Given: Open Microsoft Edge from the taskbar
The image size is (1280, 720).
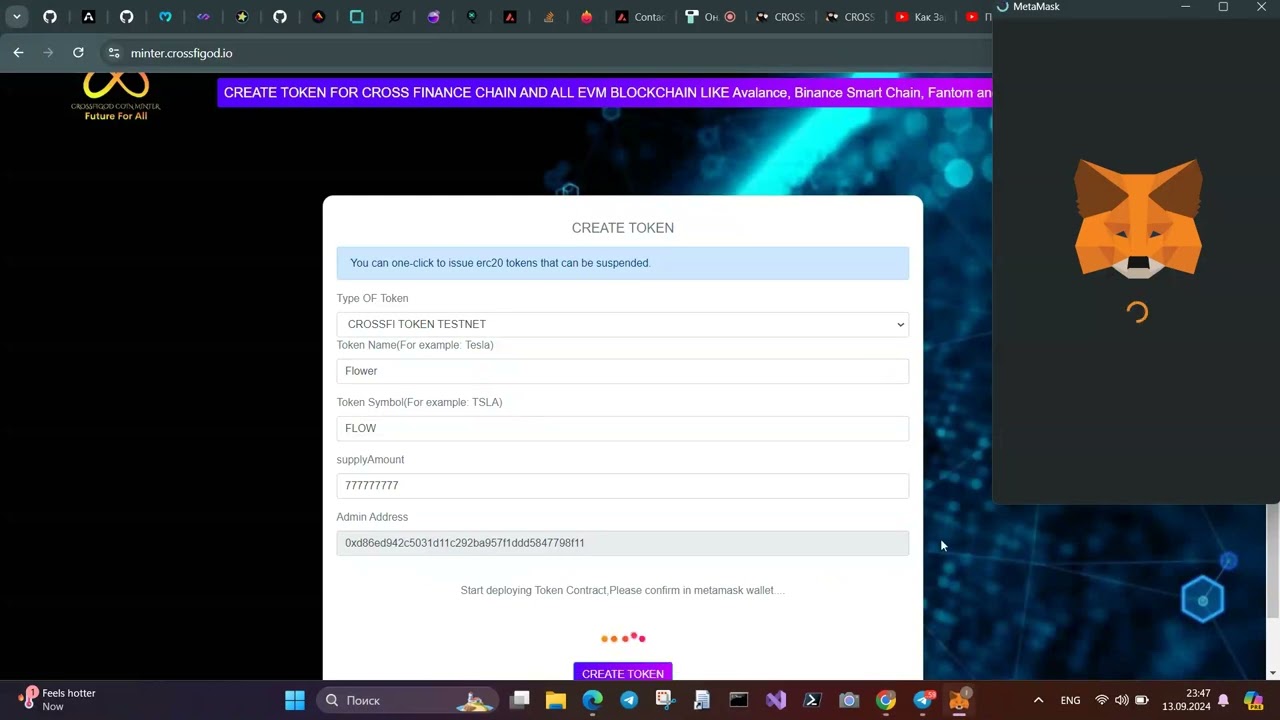Looking at the screenshot, I should (593, 700).
